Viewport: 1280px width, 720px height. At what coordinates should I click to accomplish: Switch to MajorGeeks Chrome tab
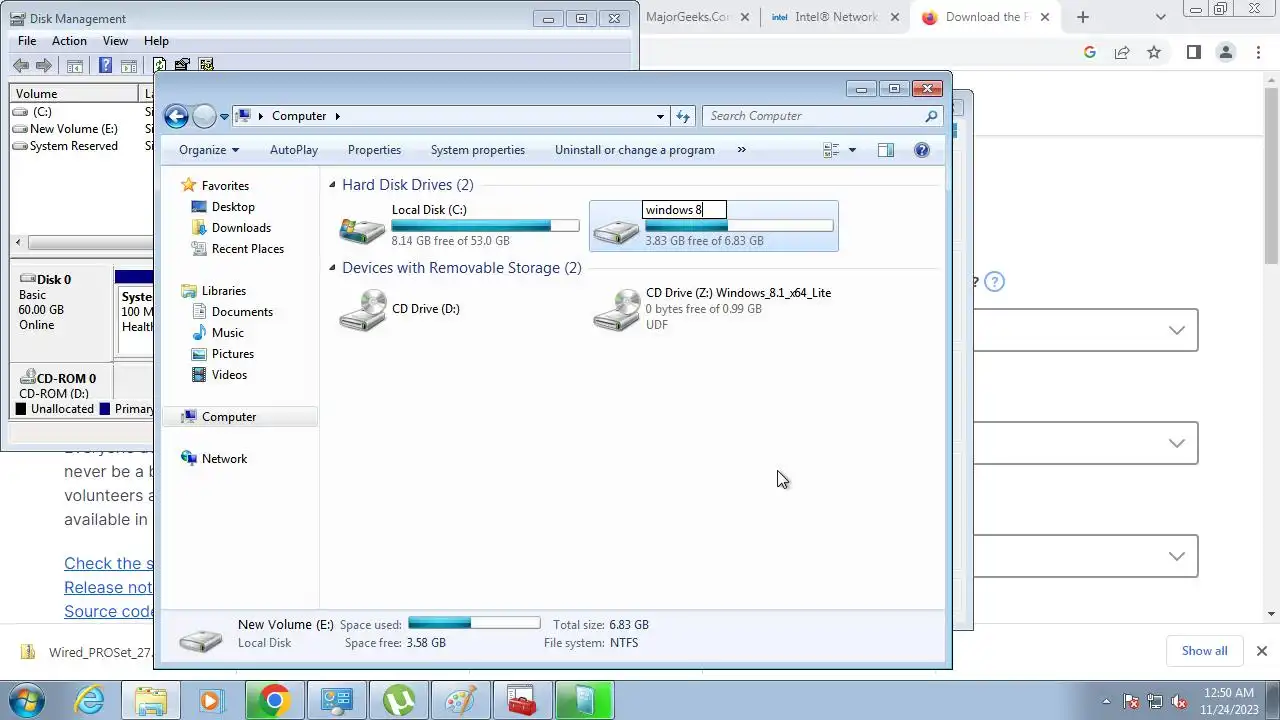(695, 17)
